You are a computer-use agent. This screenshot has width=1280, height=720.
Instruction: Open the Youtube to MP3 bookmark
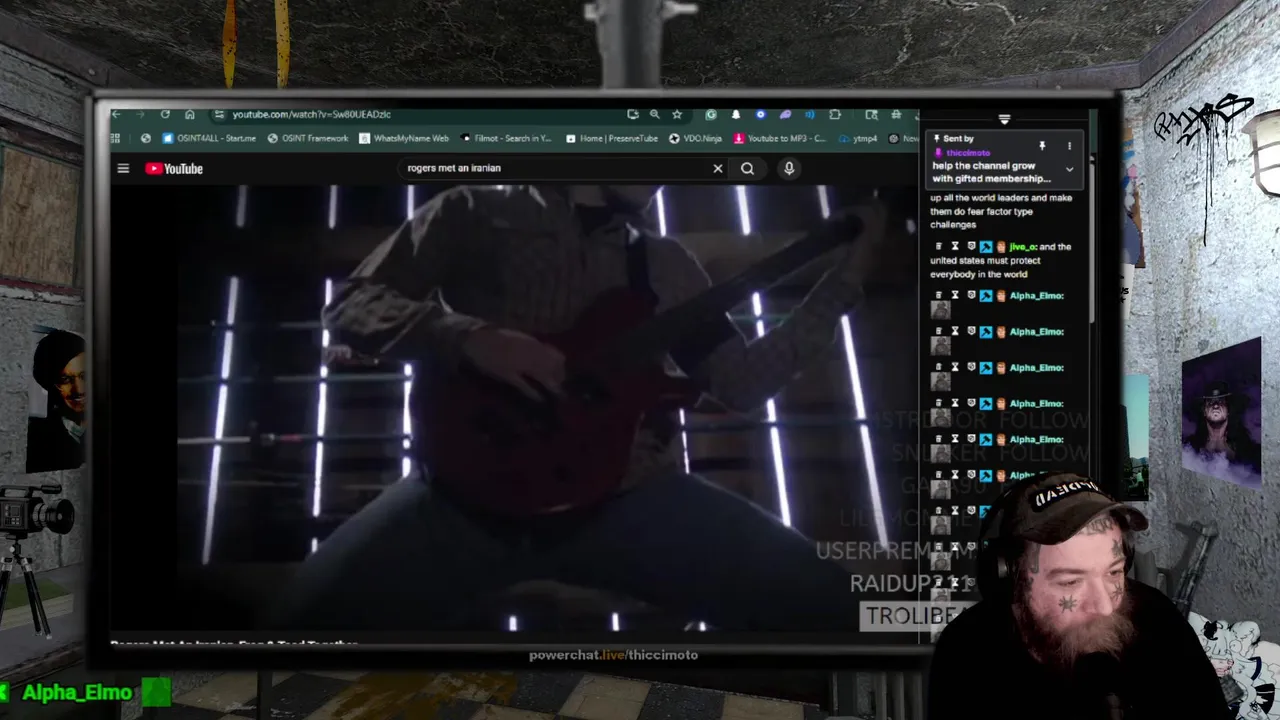(x=780, y=138)
